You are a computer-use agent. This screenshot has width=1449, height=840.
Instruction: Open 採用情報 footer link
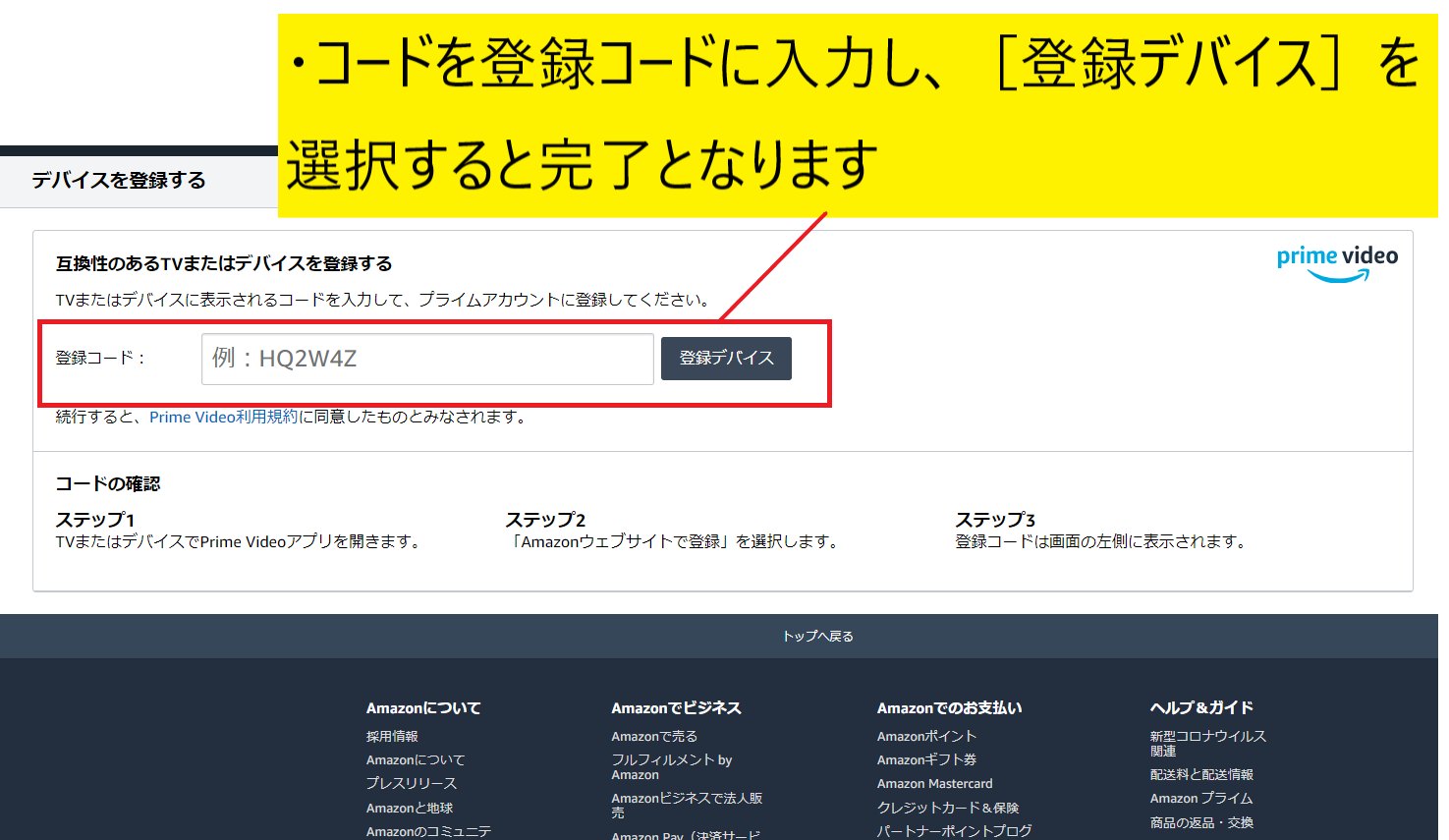[x=392, y=736]
